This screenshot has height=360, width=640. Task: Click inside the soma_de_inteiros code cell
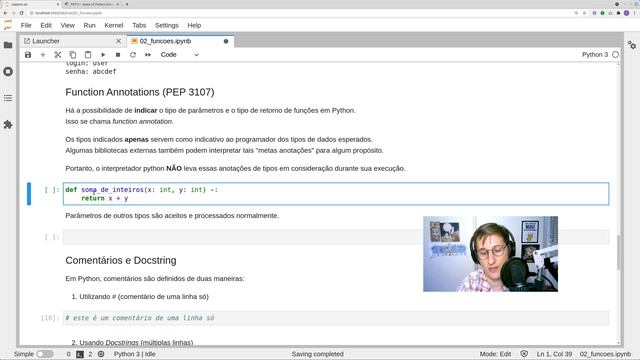pyautogui.click(x=336, y=194)
